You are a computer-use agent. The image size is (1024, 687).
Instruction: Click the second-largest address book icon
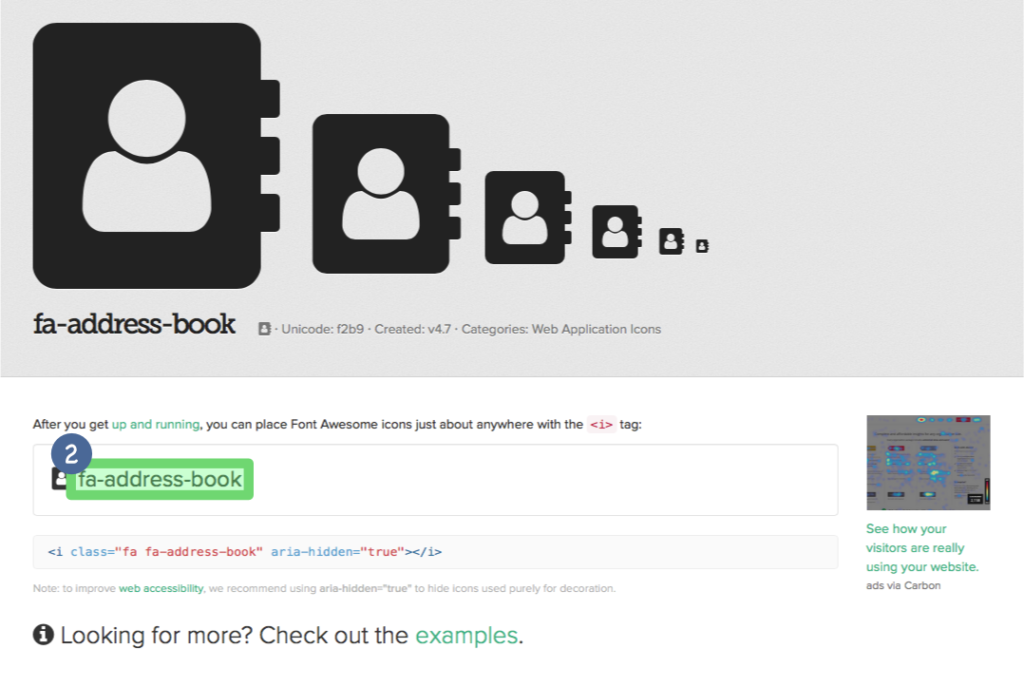(x=387, y=194)
